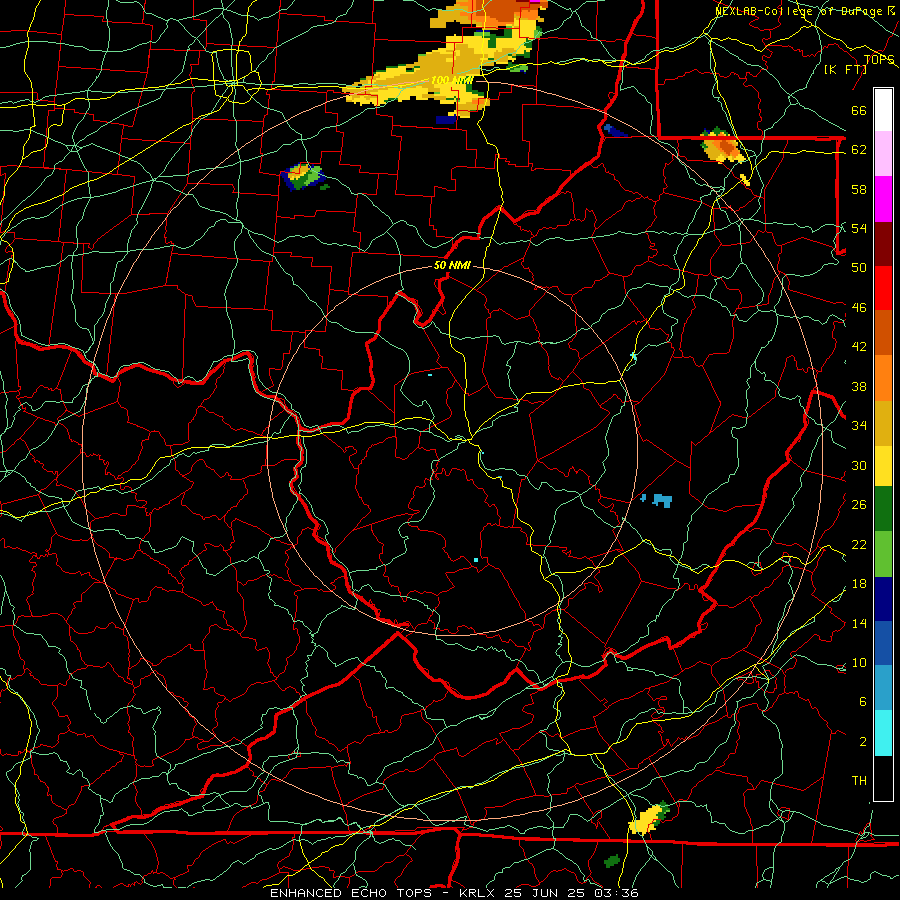Click the light pink legend swatch
900x900 pixels.
click(x=883, y=154)
